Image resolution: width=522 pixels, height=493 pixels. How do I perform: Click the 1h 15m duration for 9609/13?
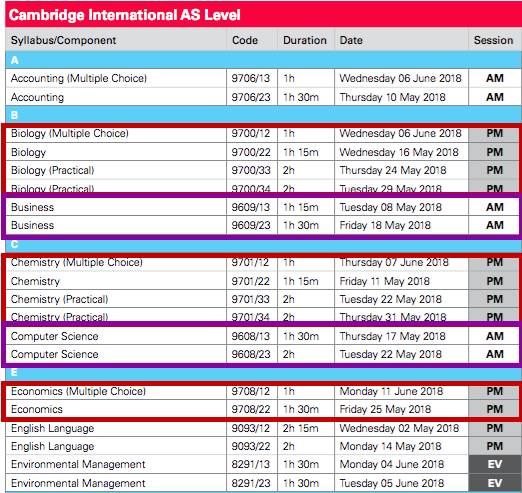[301, 207]
